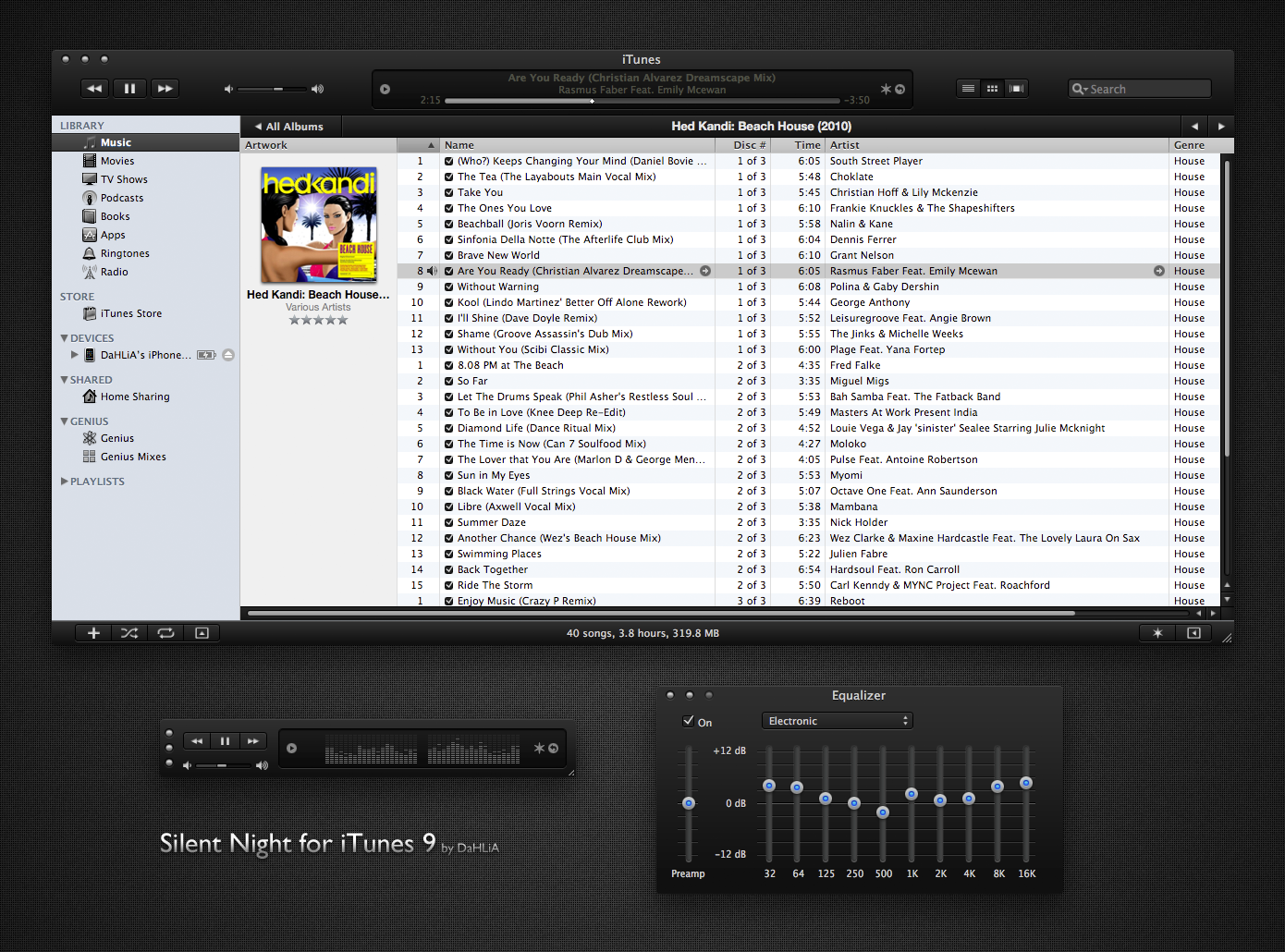Open Genius Mixes
The image size is (1285, 952).
click(132, 456)
